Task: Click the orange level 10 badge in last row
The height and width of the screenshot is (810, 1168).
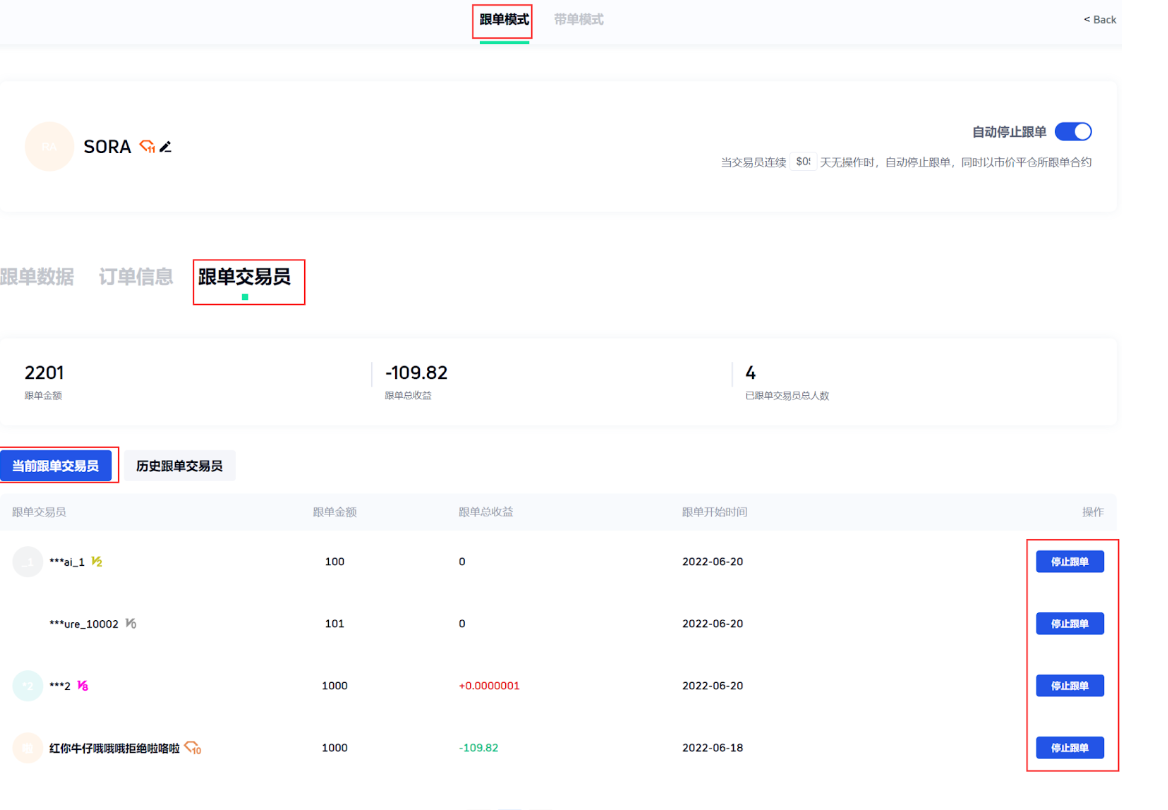Action: 193,748
